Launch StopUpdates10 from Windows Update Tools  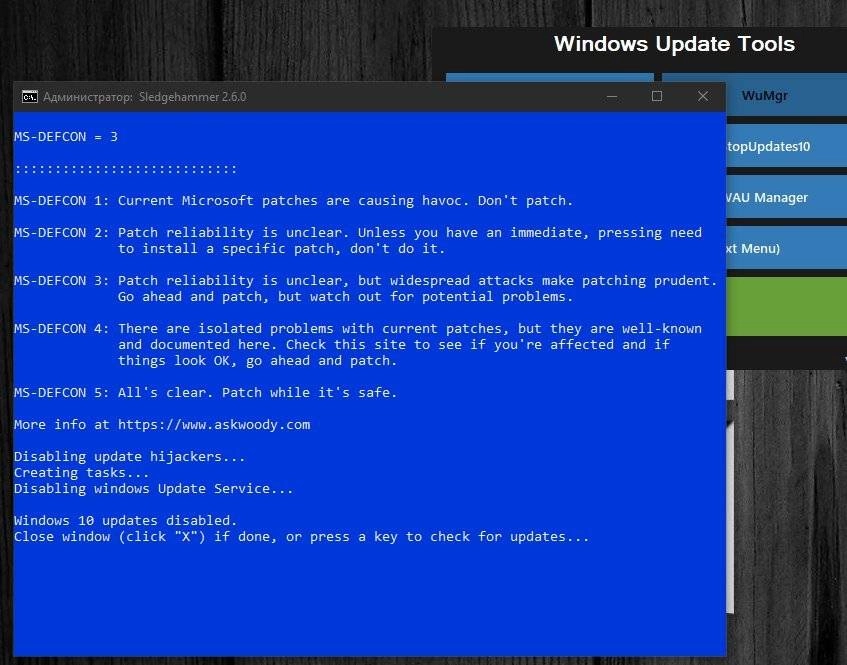tap(786, 146)
